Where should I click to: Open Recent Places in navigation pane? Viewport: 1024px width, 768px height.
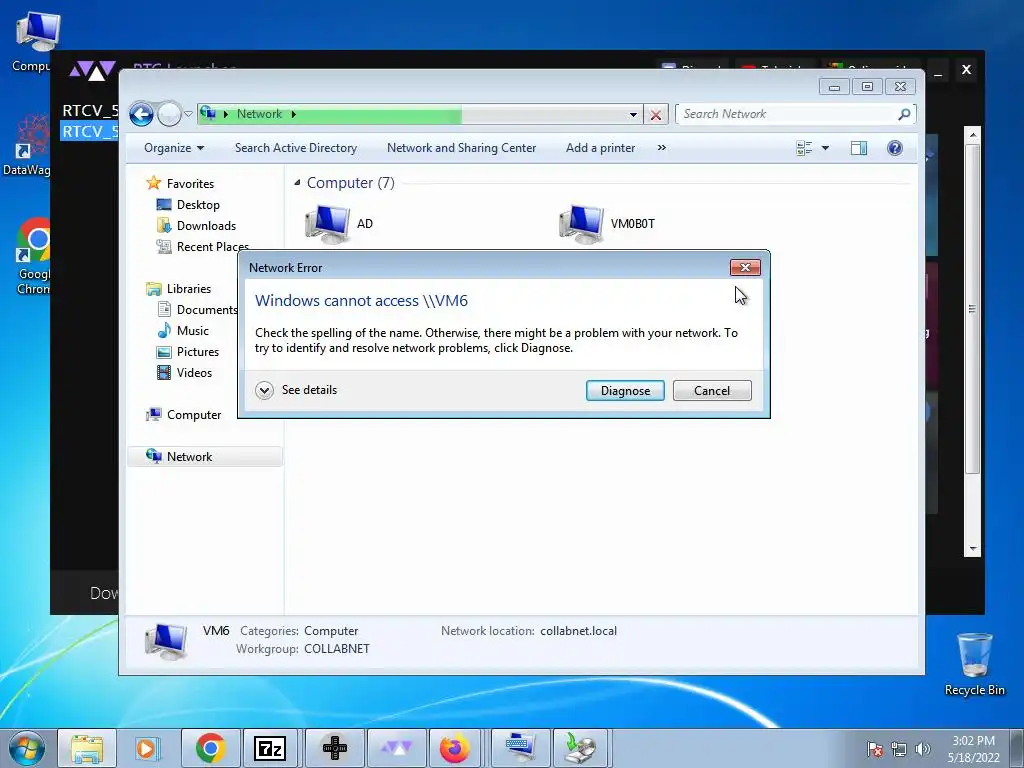tap(213, 246)
